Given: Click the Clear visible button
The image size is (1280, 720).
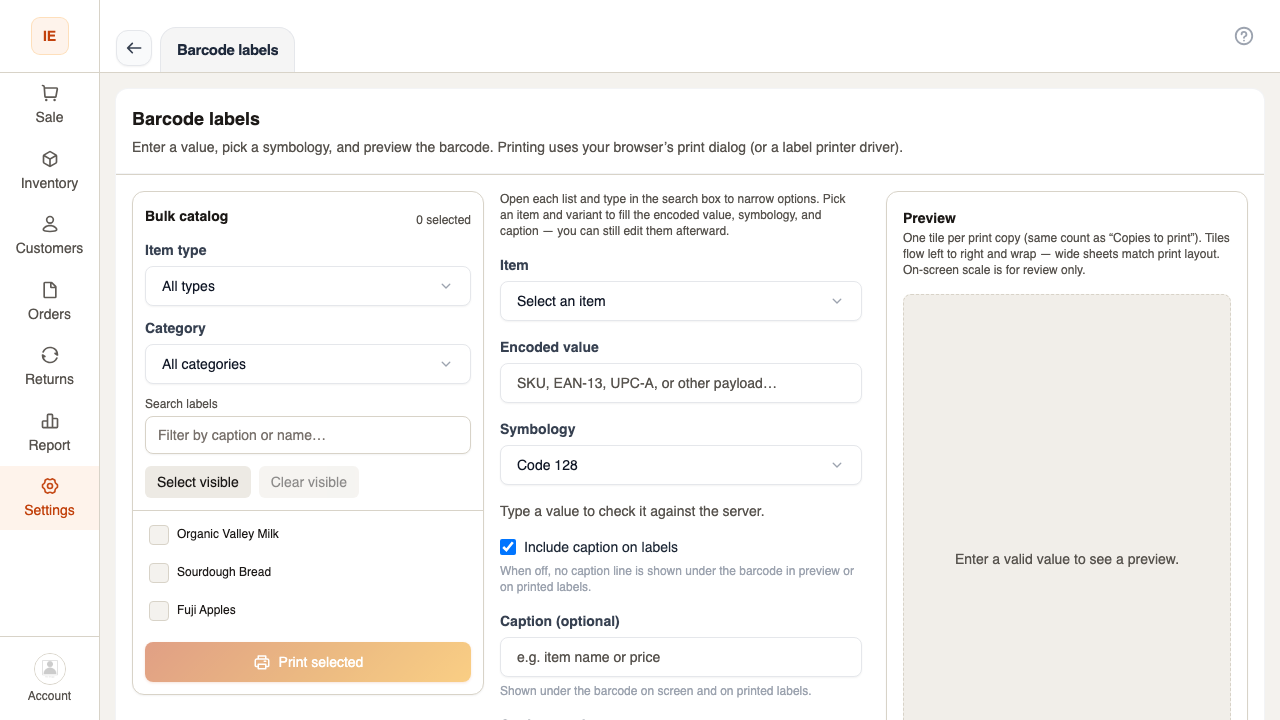Looking at the screenshot, I should tap(309, 482).
